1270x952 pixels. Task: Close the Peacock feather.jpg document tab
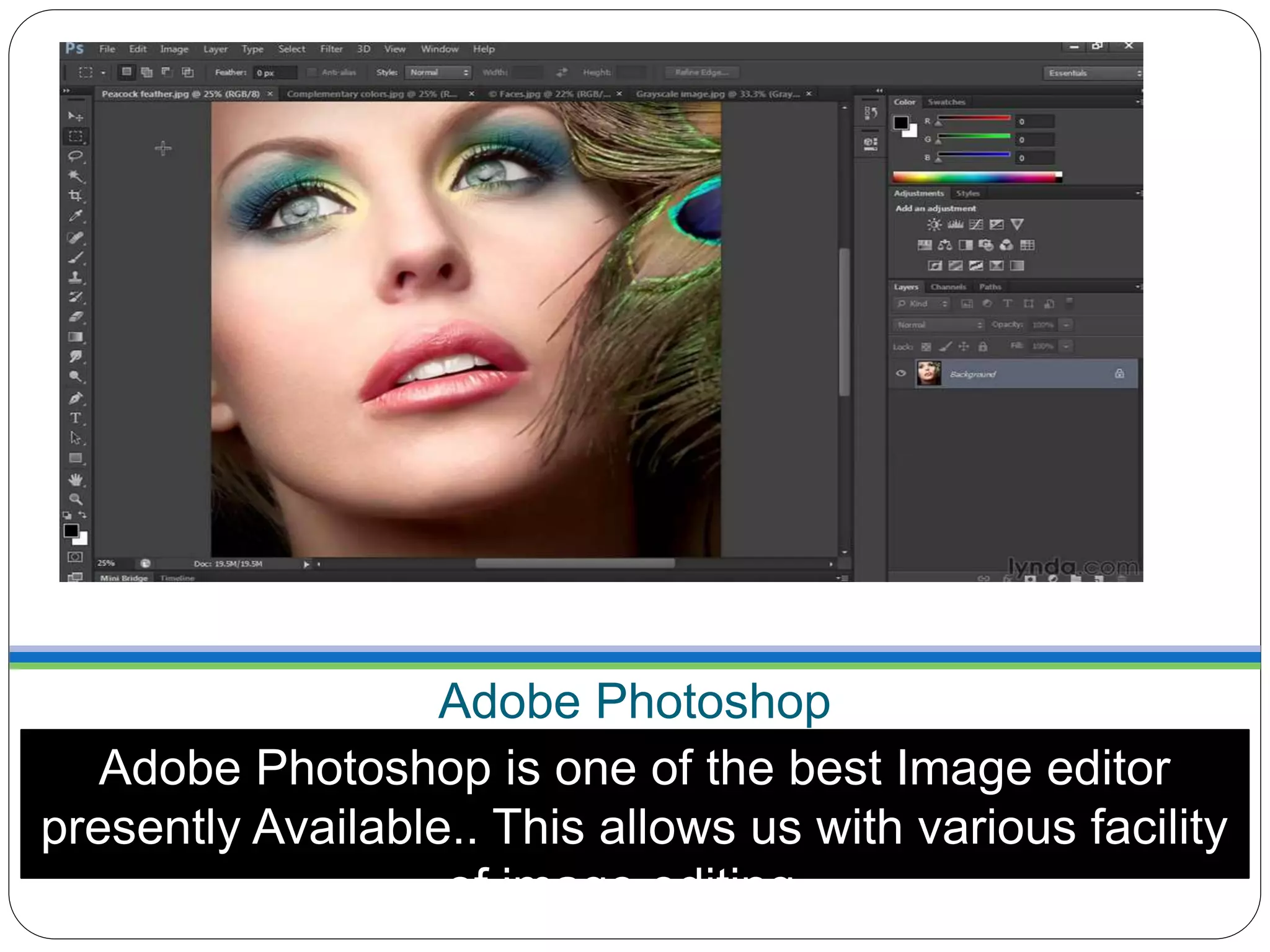coord(270,94)
